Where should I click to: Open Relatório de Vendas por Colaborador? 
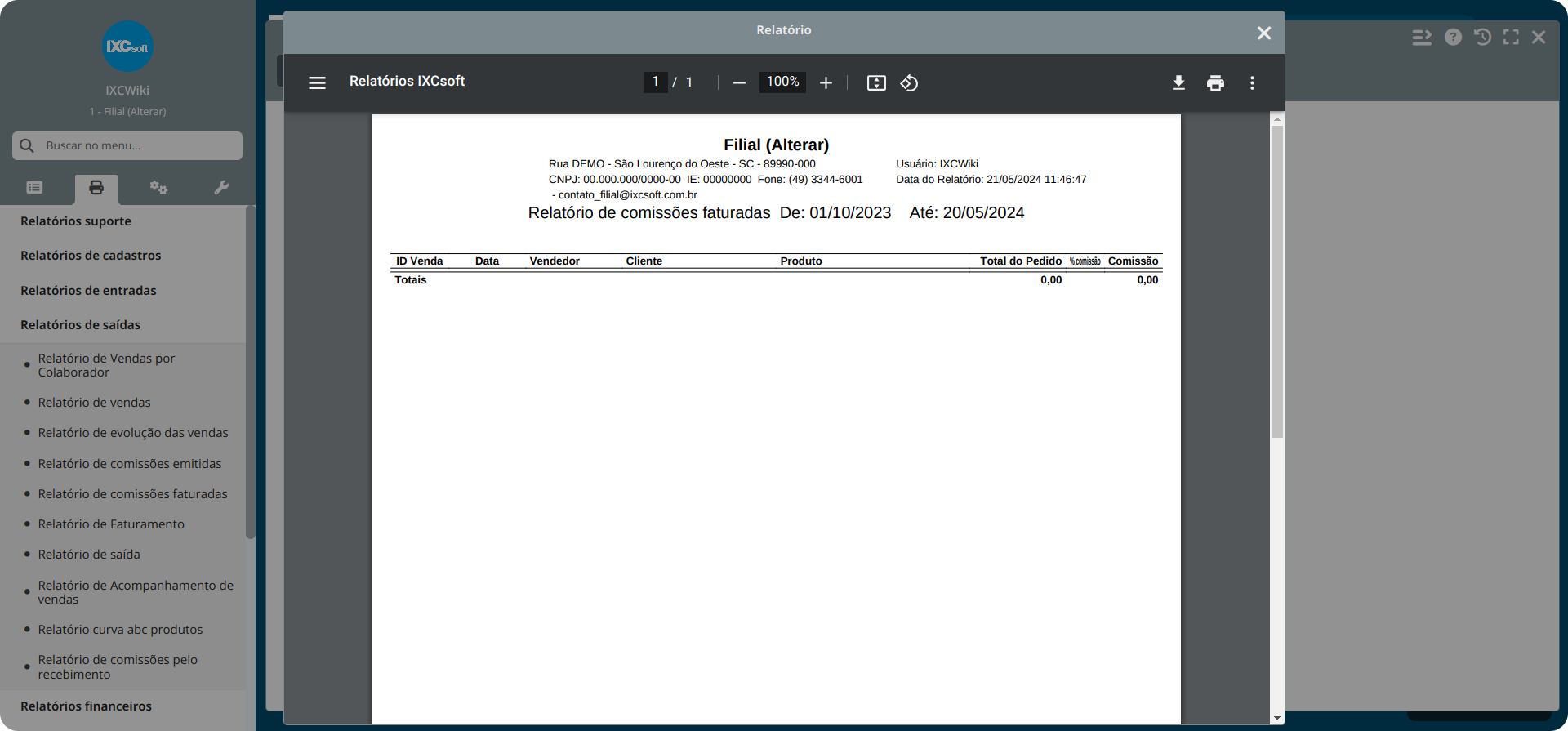tap(106, 365)
